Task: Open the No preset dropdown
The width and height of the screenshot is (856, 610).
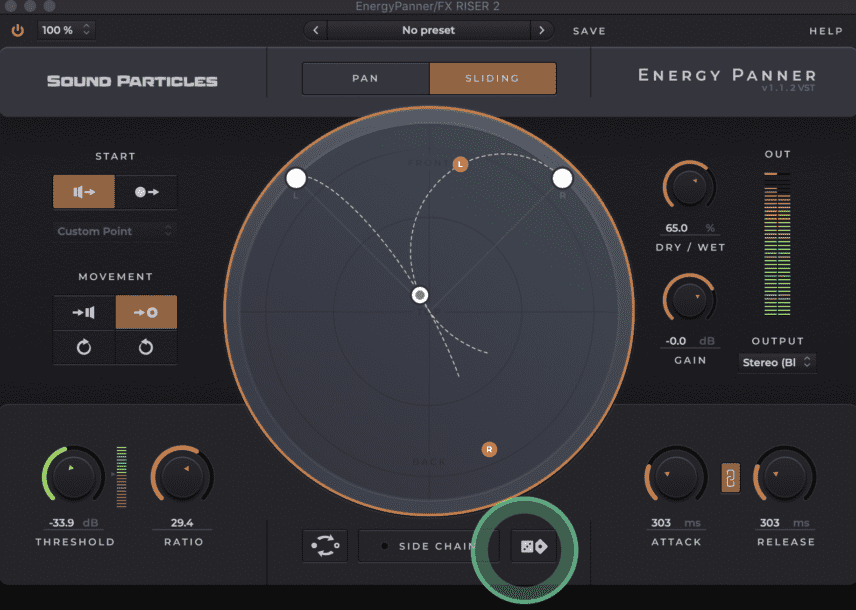Action: click(x=429, y=31)
